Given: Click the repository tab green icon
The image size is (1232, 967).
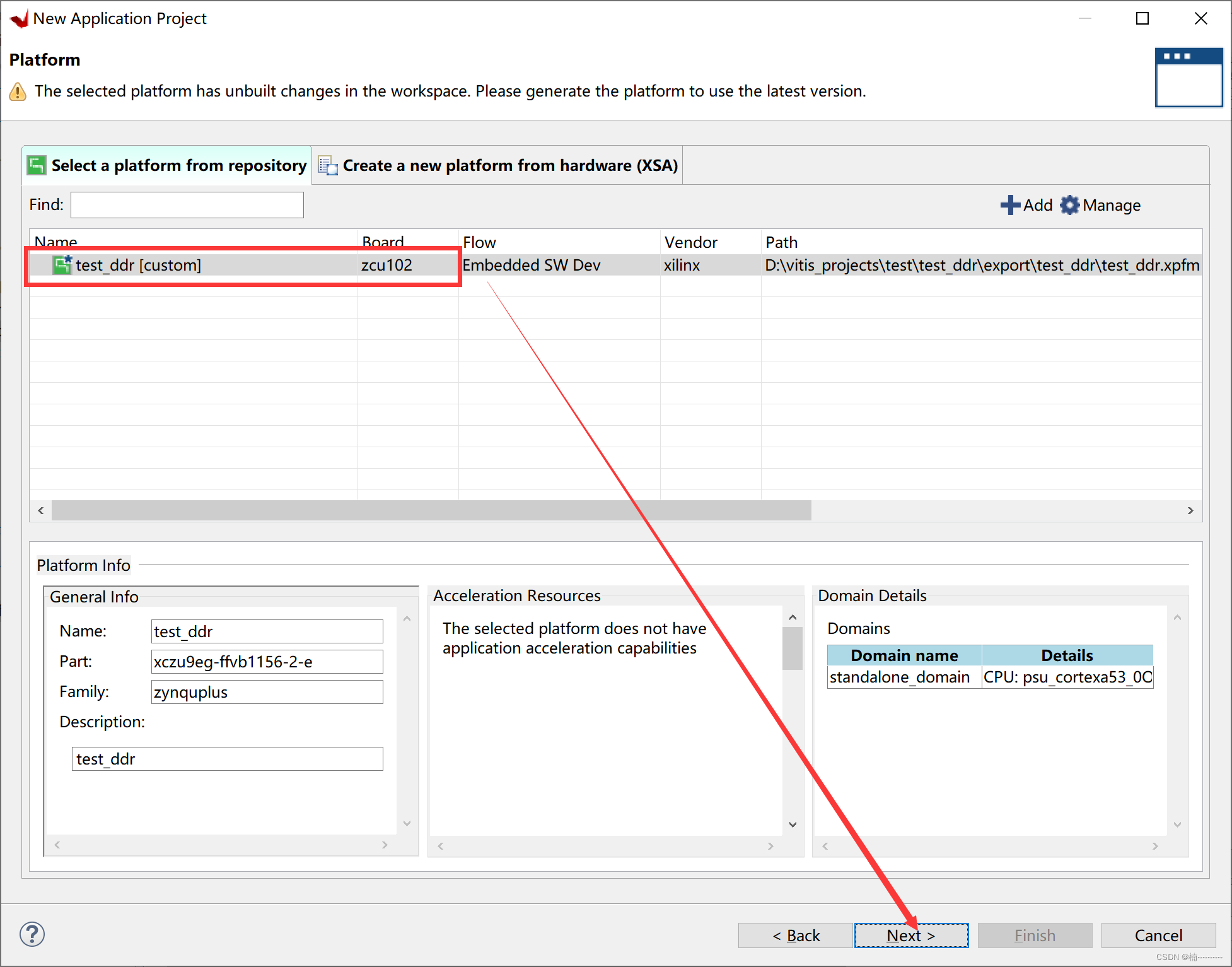Looking at the screenshot, I should 37,165.
